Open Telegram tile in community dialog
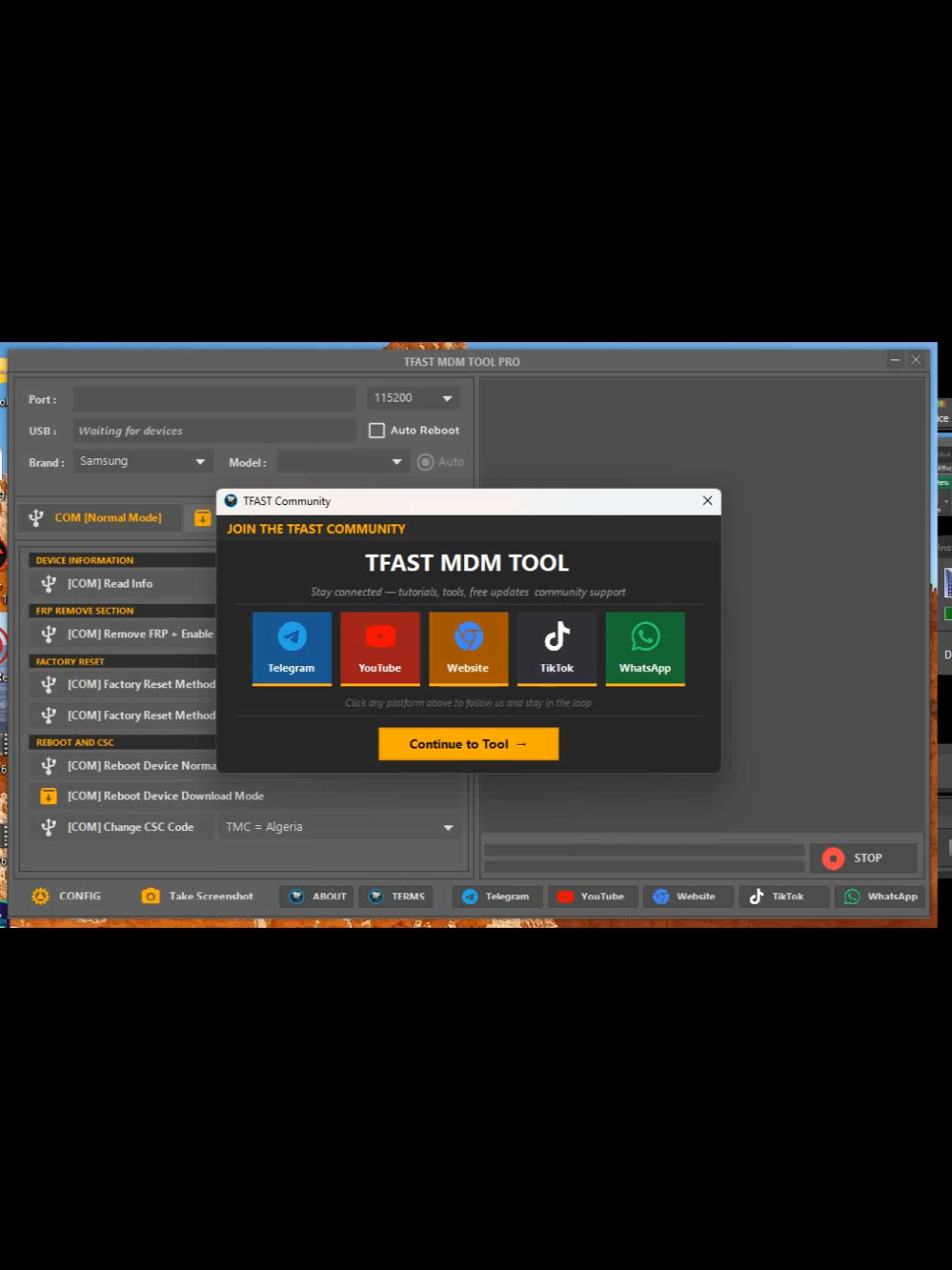 click(291, 648)
